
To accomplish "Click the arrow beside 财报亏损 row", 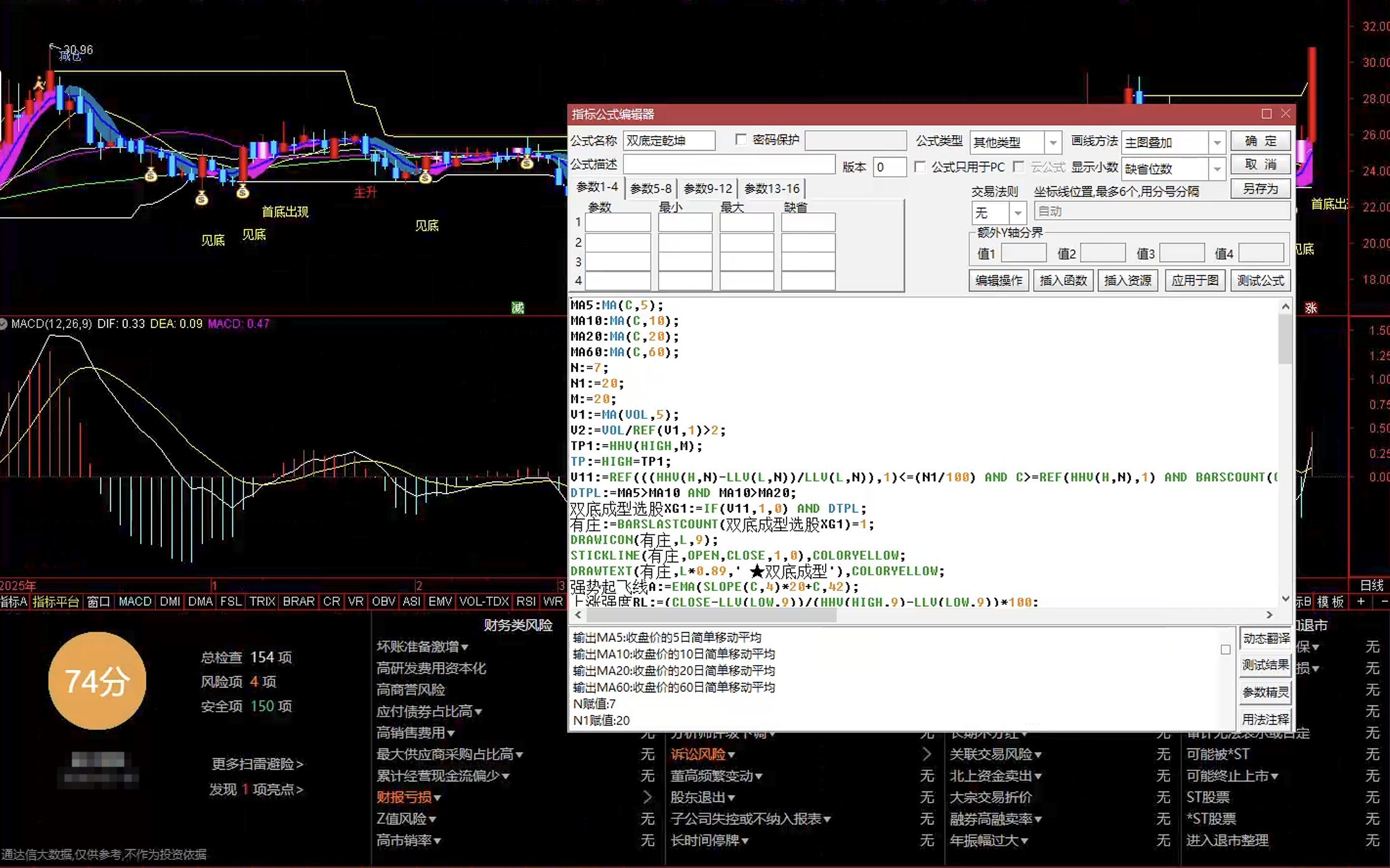I will (x=648, y=798).
